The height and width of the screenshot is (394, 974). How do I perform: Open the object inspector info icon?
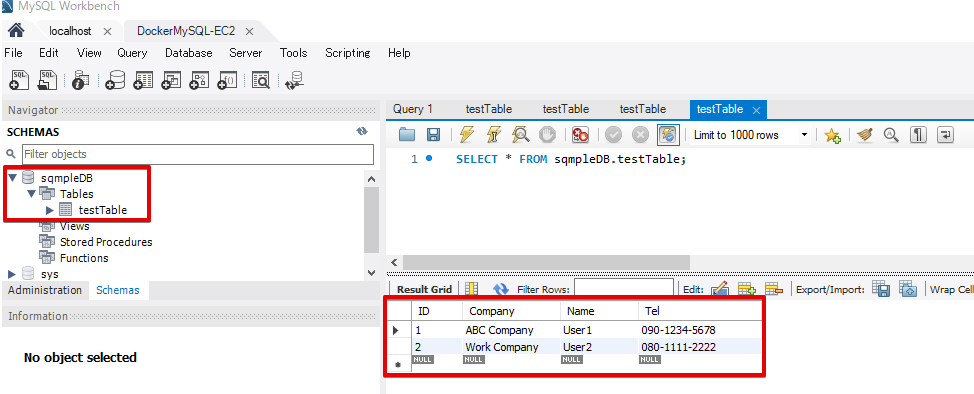click(x=81, y=80)
